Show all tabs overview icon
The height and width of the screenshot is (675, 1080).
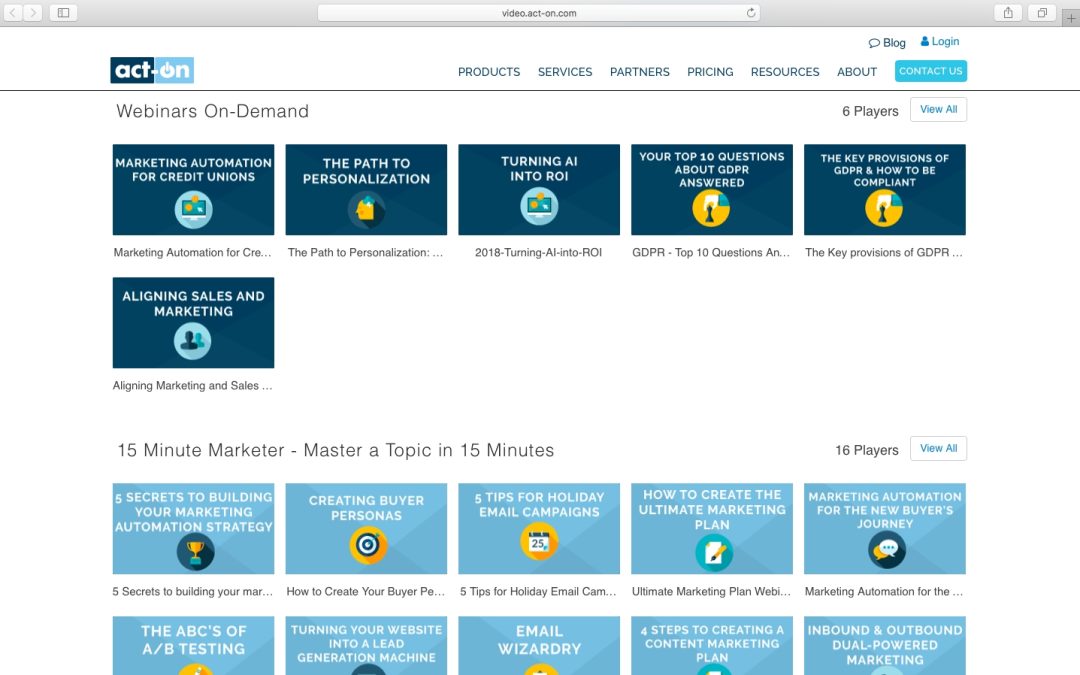coord(1042,12)
